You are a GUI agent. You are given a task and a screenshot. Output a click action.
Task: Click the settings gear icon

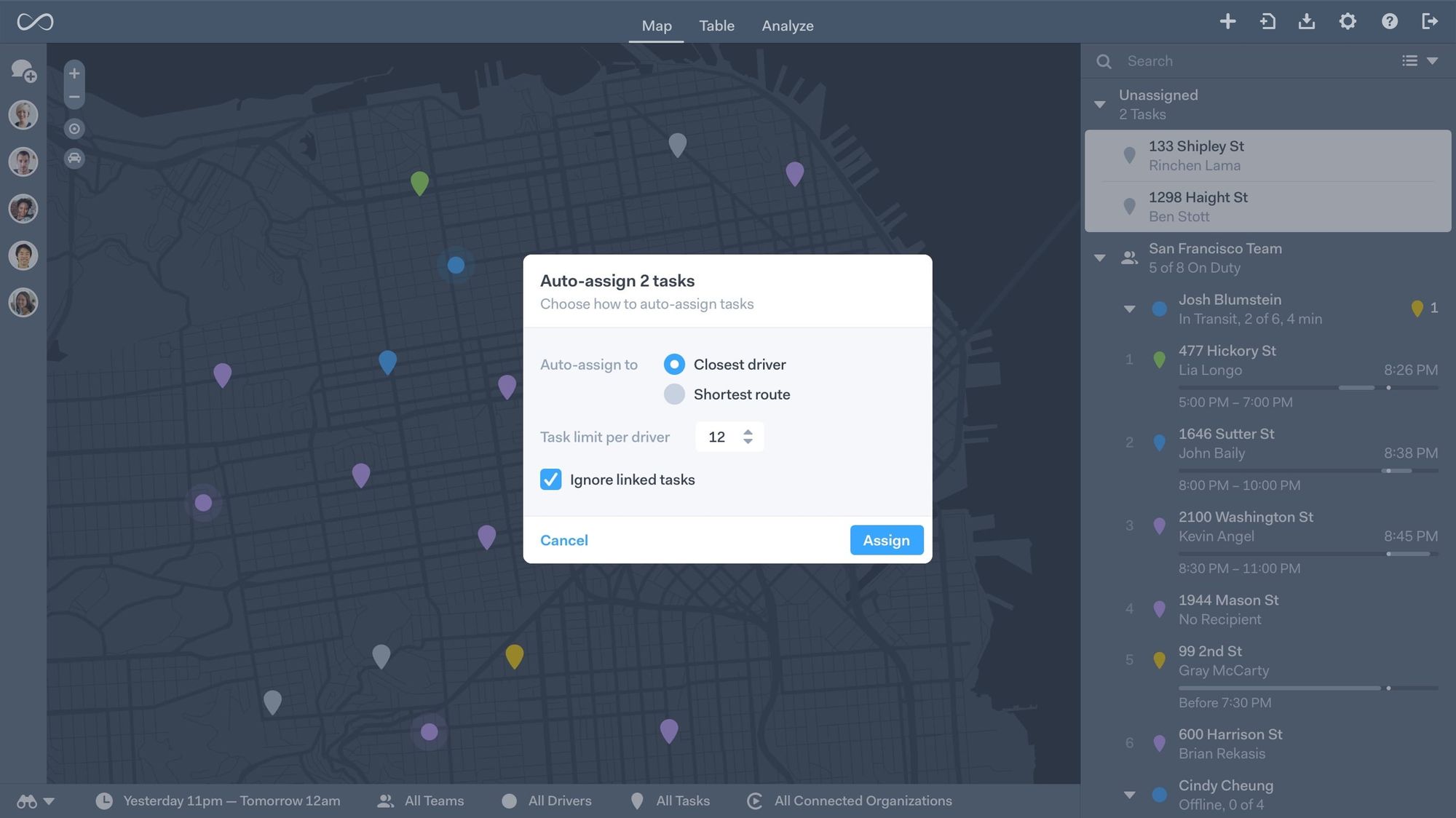(x=1348, y=21)
